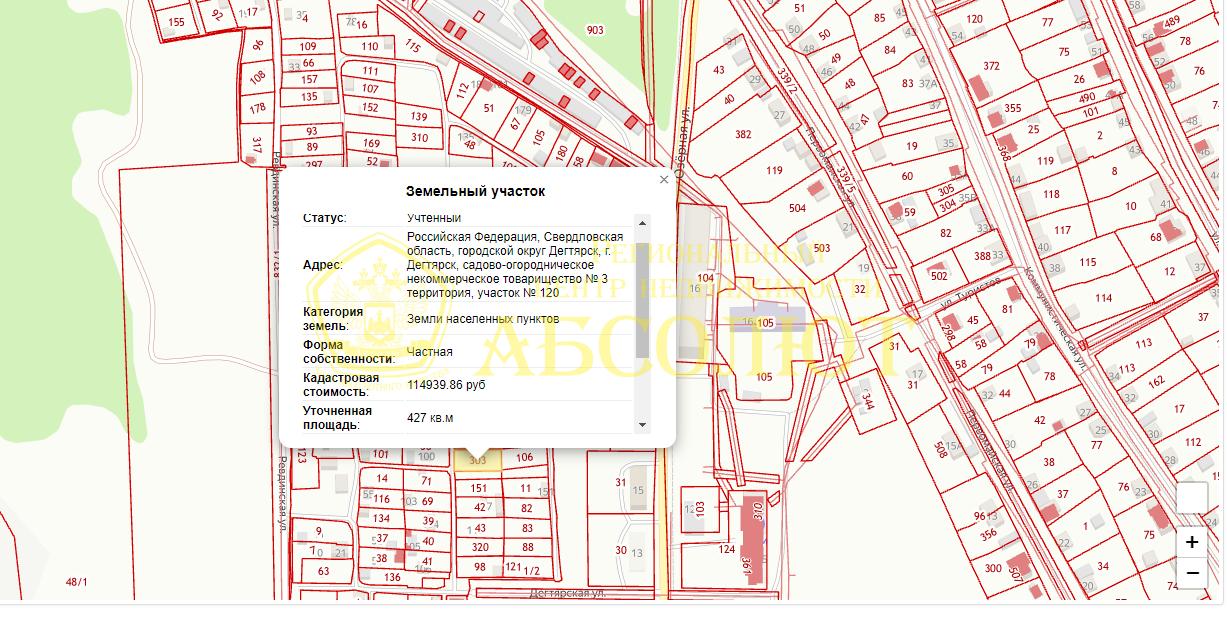
Task: Click the value 114939.86 руб
Action: [x=447, y=385]
